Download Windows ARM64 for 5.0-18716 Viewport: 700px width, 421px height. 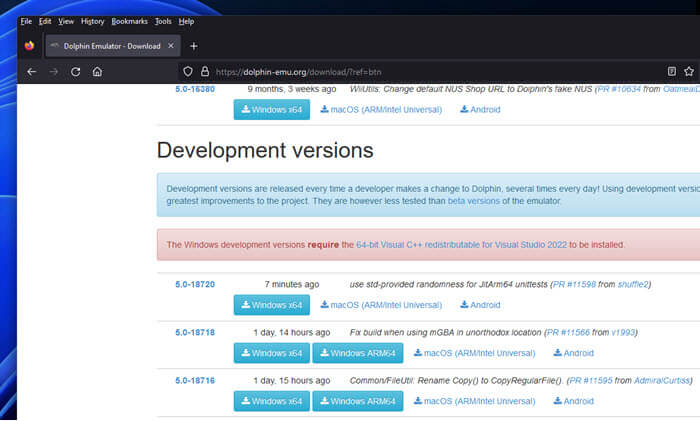[x=358, y=401]
